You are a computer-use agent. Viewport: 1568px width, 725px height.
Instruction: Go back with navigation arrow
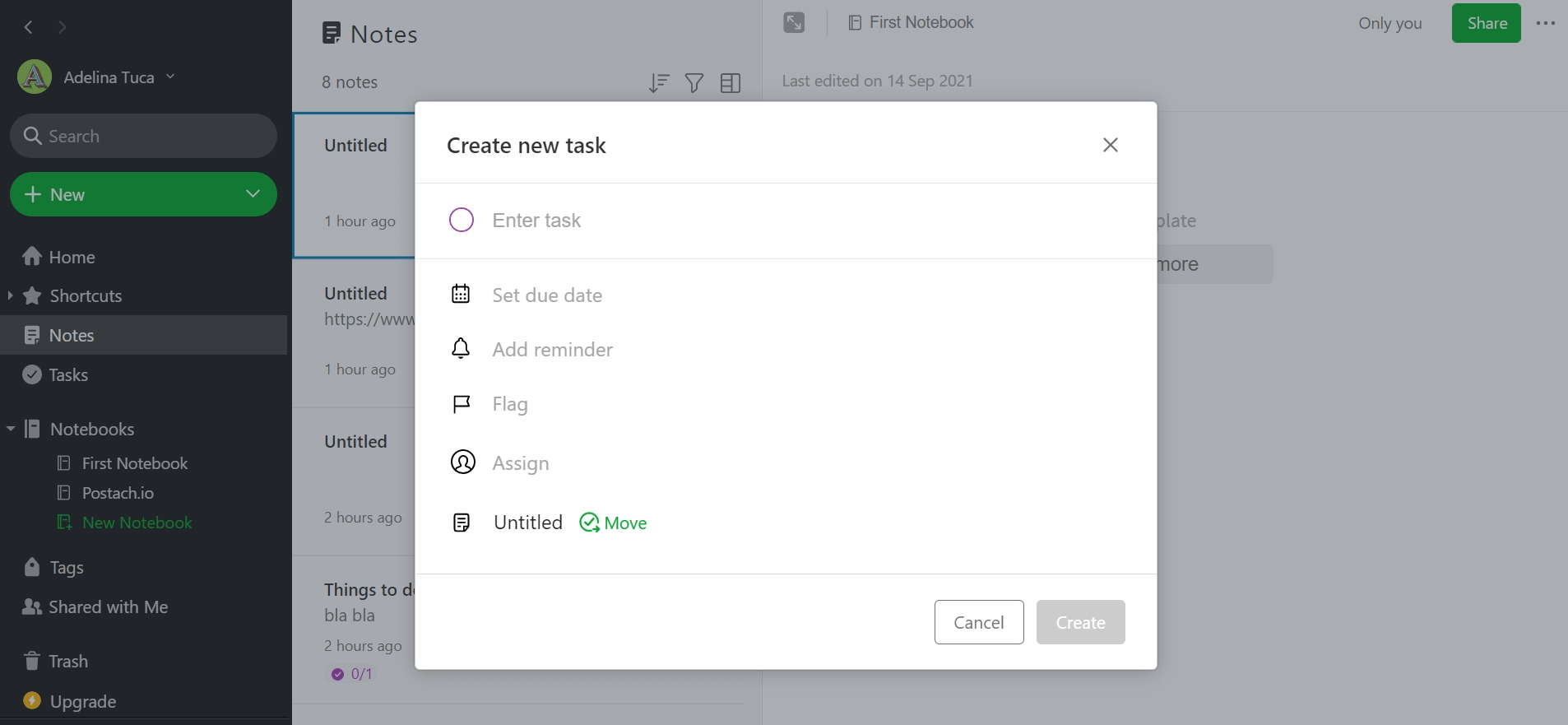pos(29,27)
